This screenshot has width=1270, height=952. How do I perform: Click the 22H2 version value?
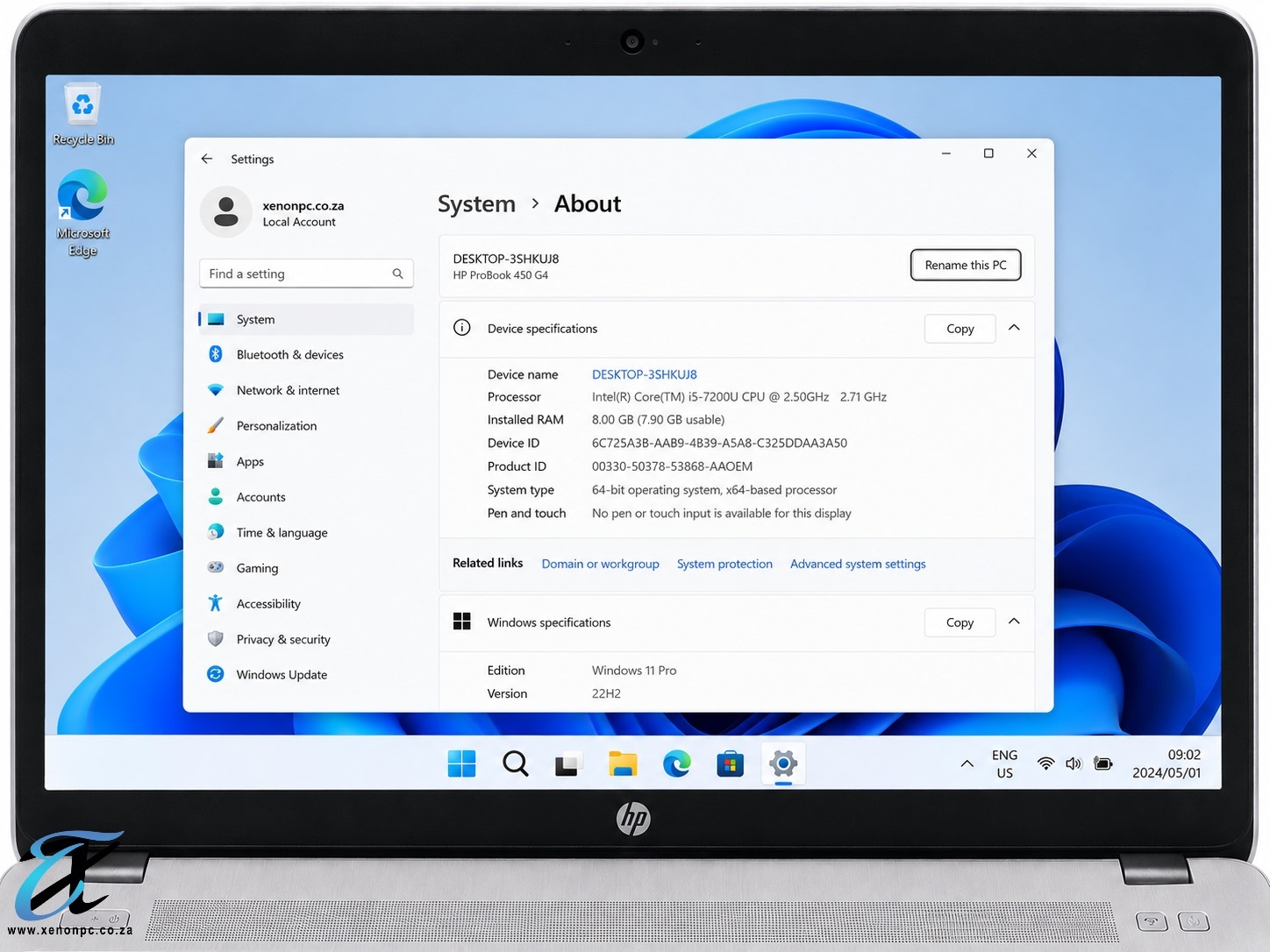pyautogui.click(x=606, y=693)
